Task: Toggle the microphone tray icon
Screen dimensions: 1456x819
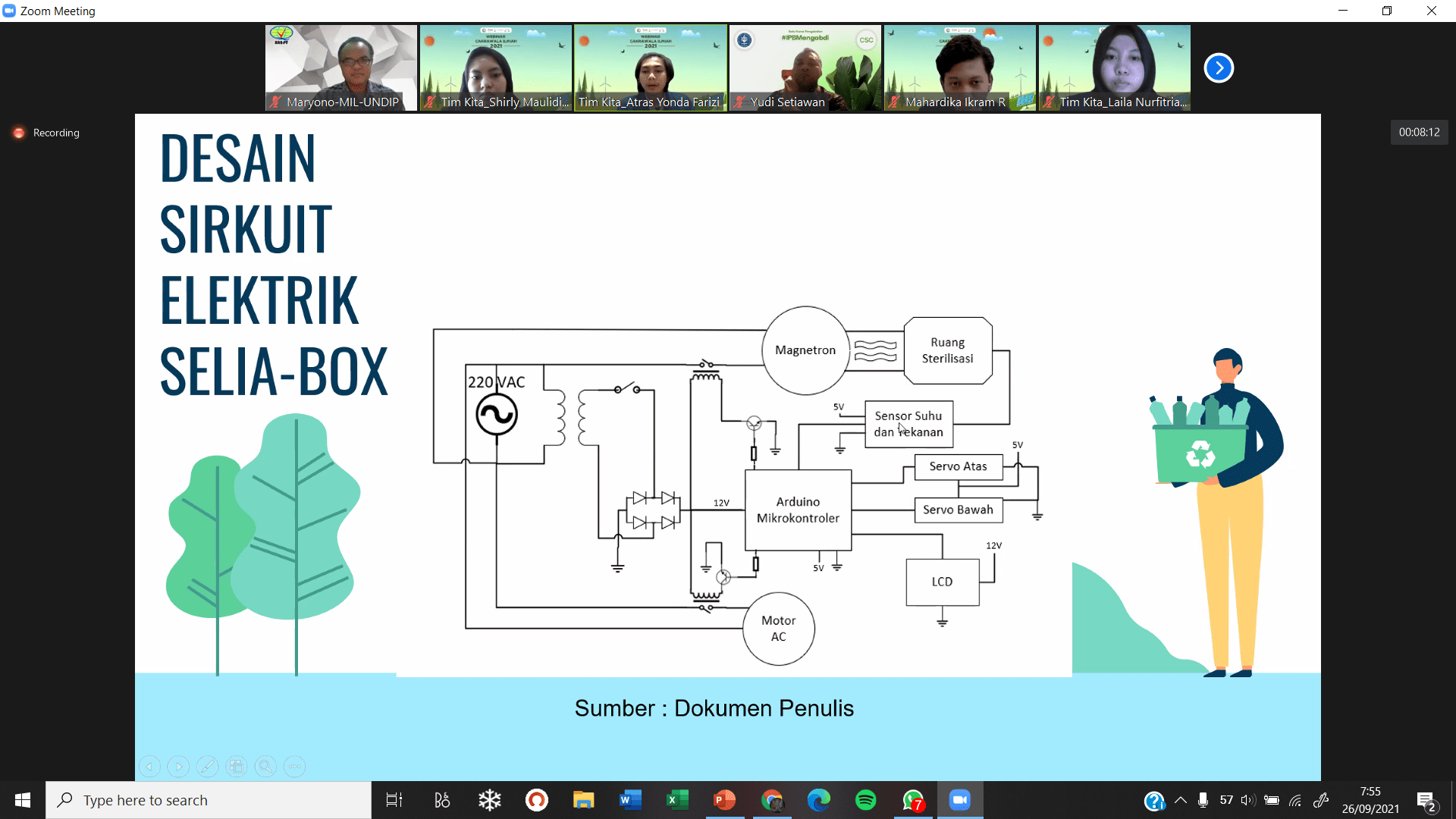Action: [1203, 800]
